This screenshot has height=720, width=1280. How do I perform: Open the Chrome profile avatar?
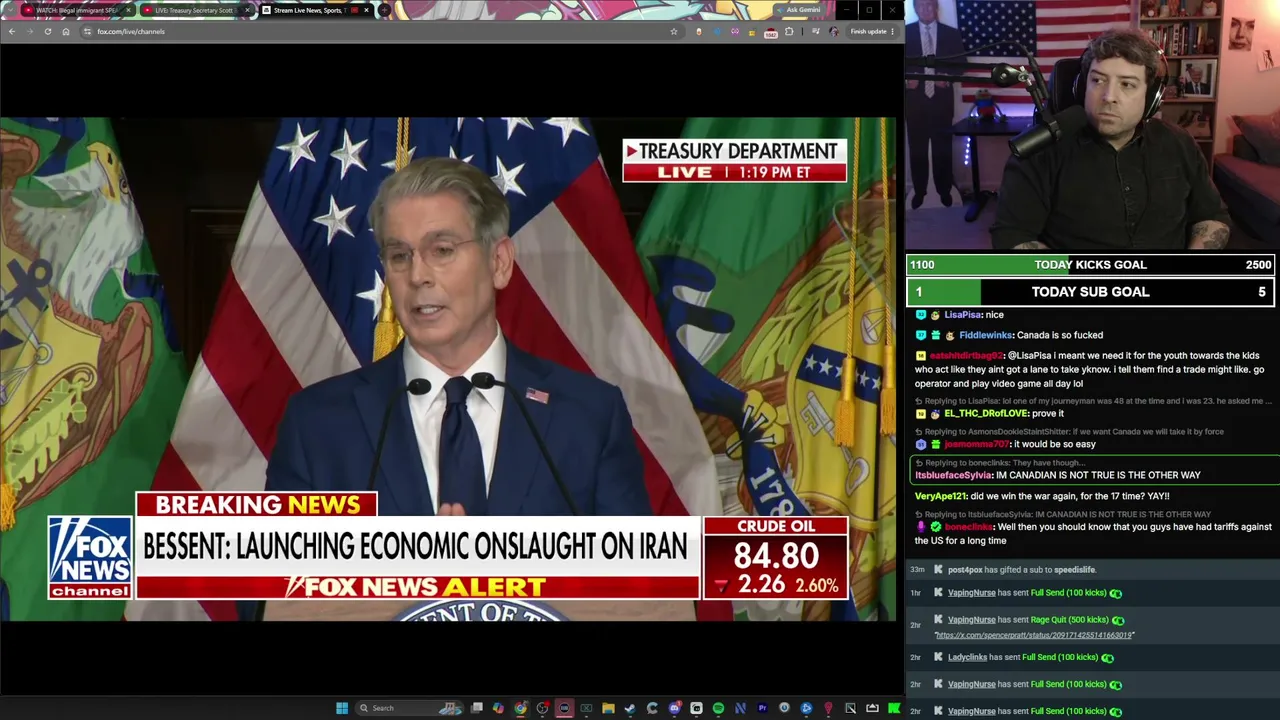(834, 31)
